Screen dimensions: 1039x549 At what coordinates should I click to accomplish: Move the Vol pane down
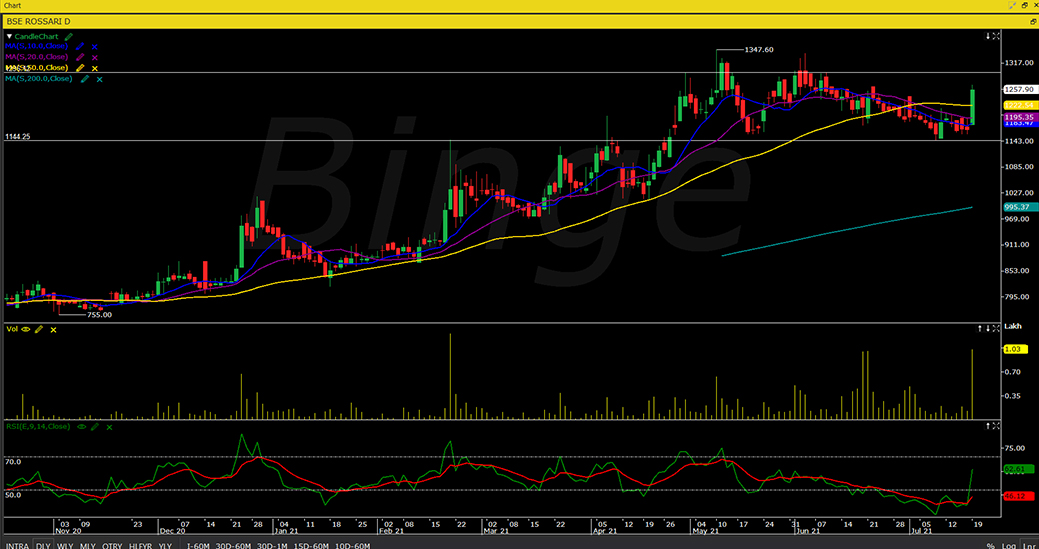pyautogui.click(x=988, y=328)
